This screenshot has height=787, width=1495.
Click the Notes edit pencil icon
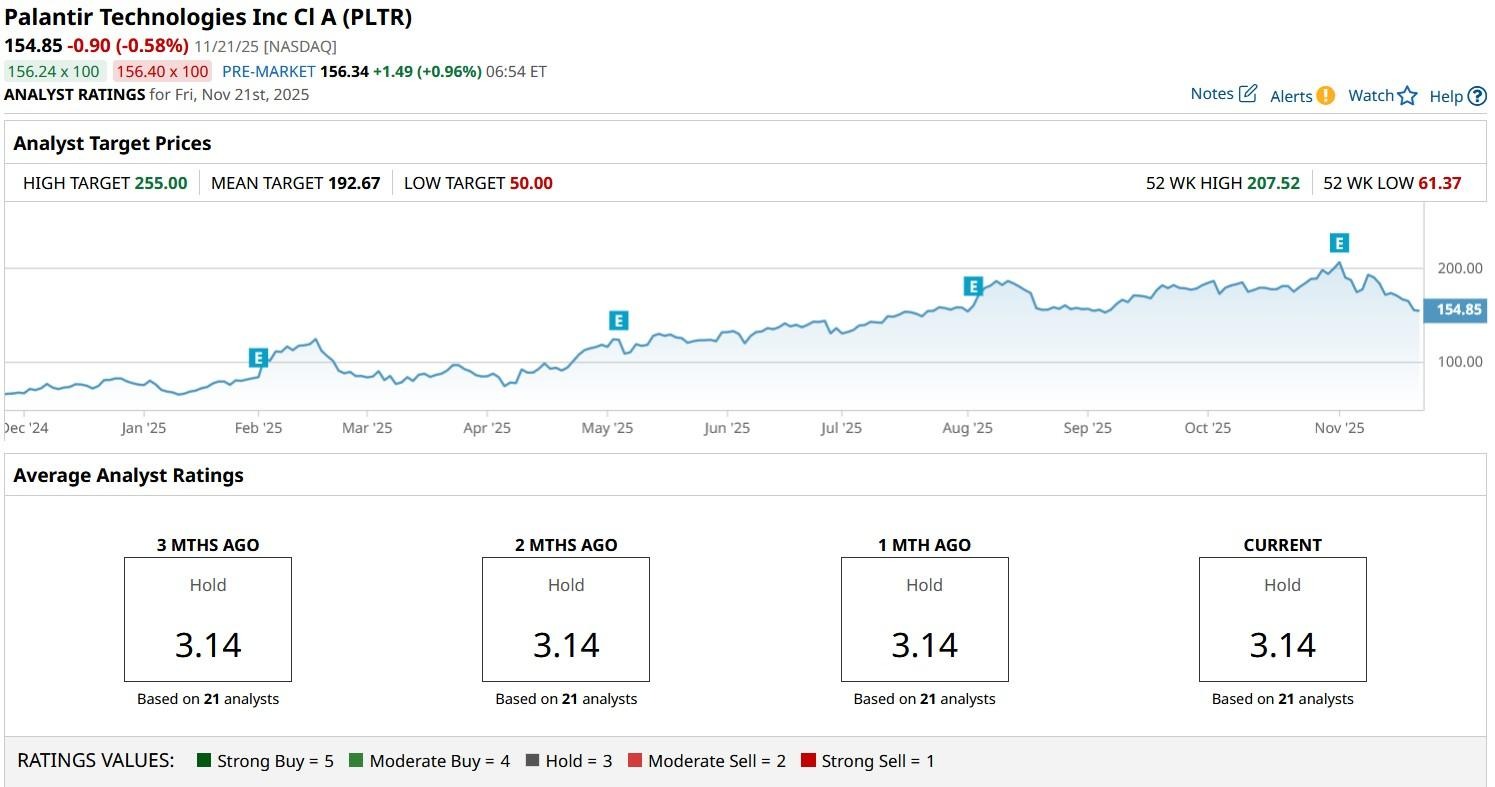click(1248, 94)
